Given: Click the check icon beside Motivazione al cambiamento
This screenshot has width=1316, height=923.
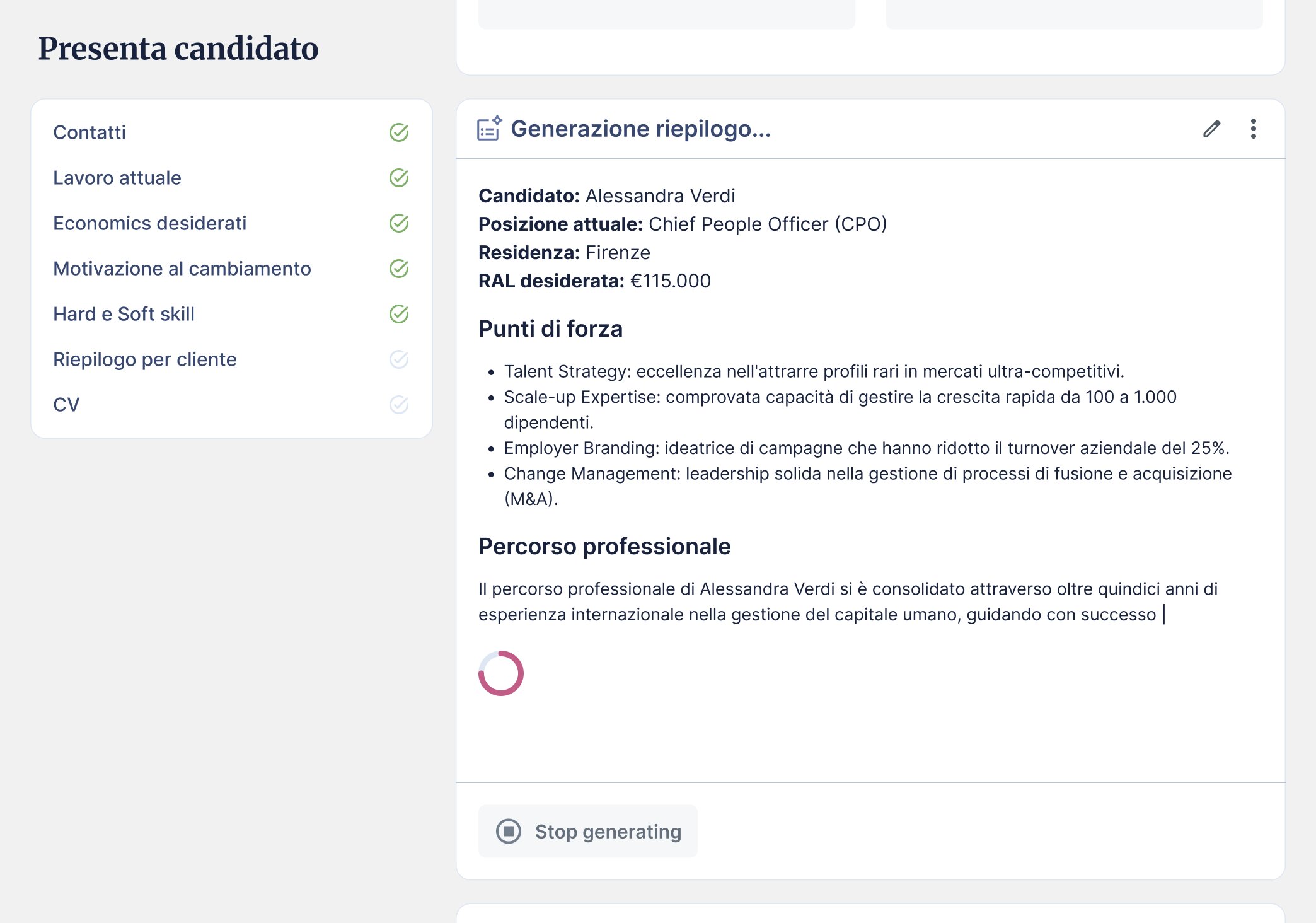Looking at the screenshot, I should (399, 269).
